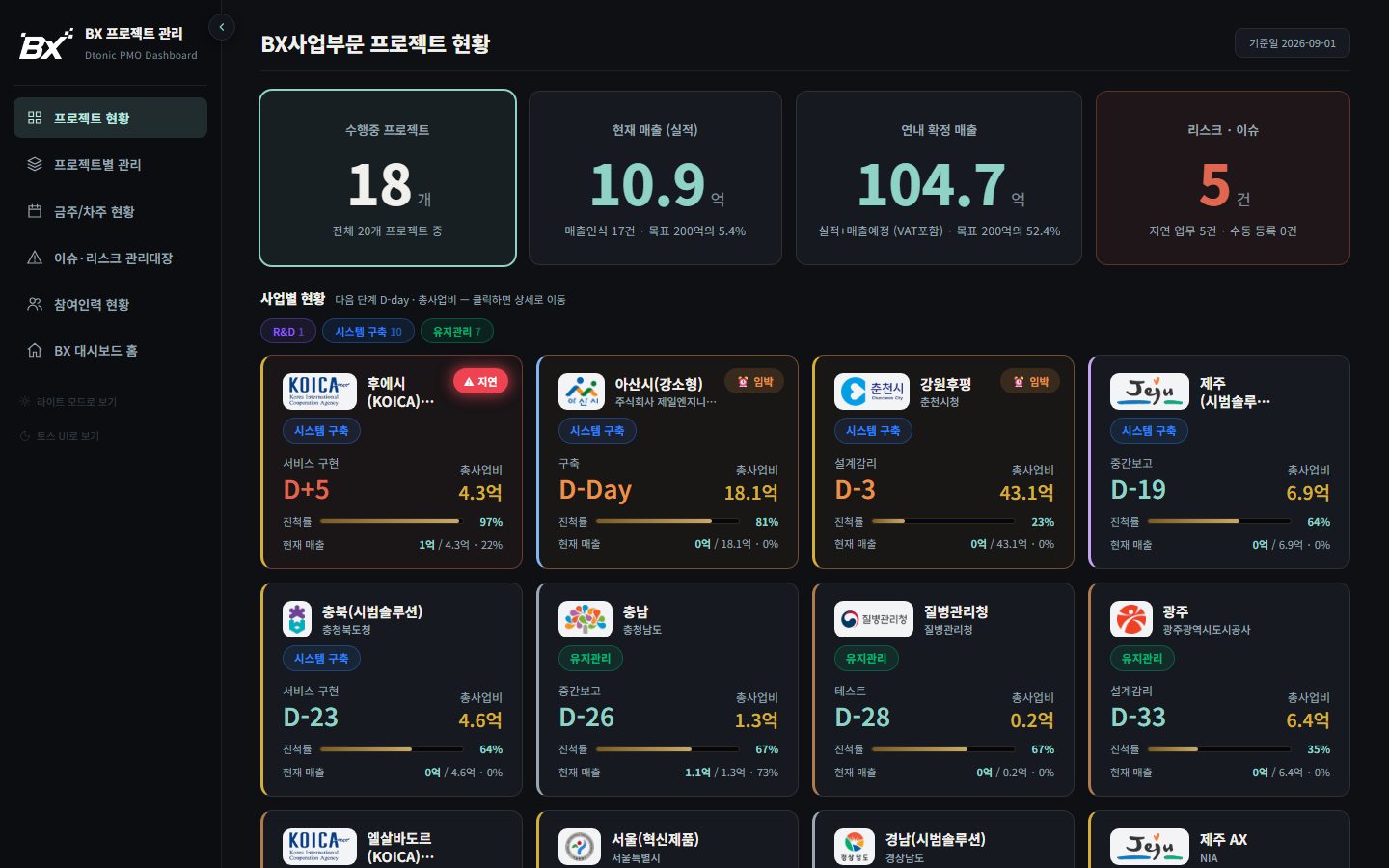Click the 충남 logo on its card
This screenshot has width=1389, height=868.
click(x=586, y=619)
